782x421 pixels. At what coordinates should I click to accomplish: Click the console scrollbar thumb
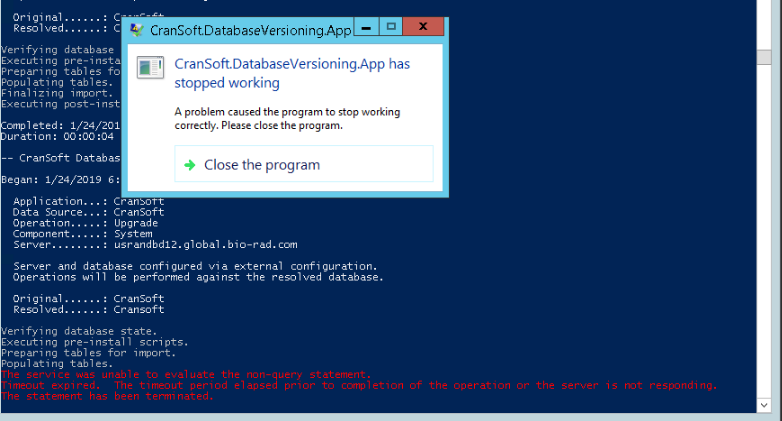(764, 57)
